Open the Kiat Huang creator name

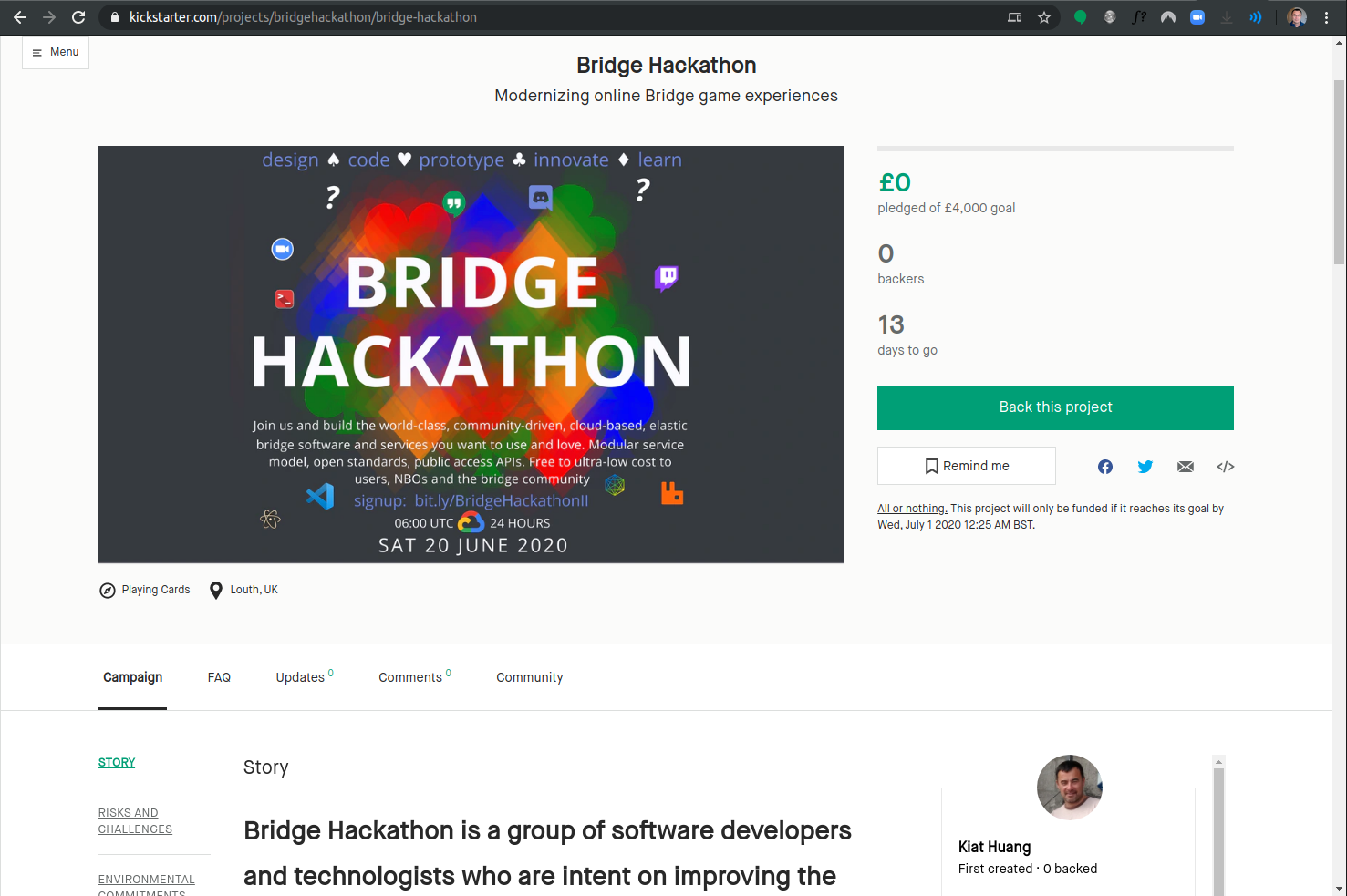tap(994, 847)
